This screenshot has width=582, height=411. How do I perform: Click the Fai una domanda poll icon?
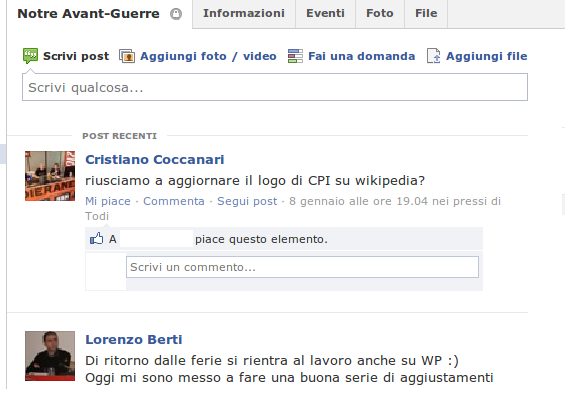(x=295, y=56)
